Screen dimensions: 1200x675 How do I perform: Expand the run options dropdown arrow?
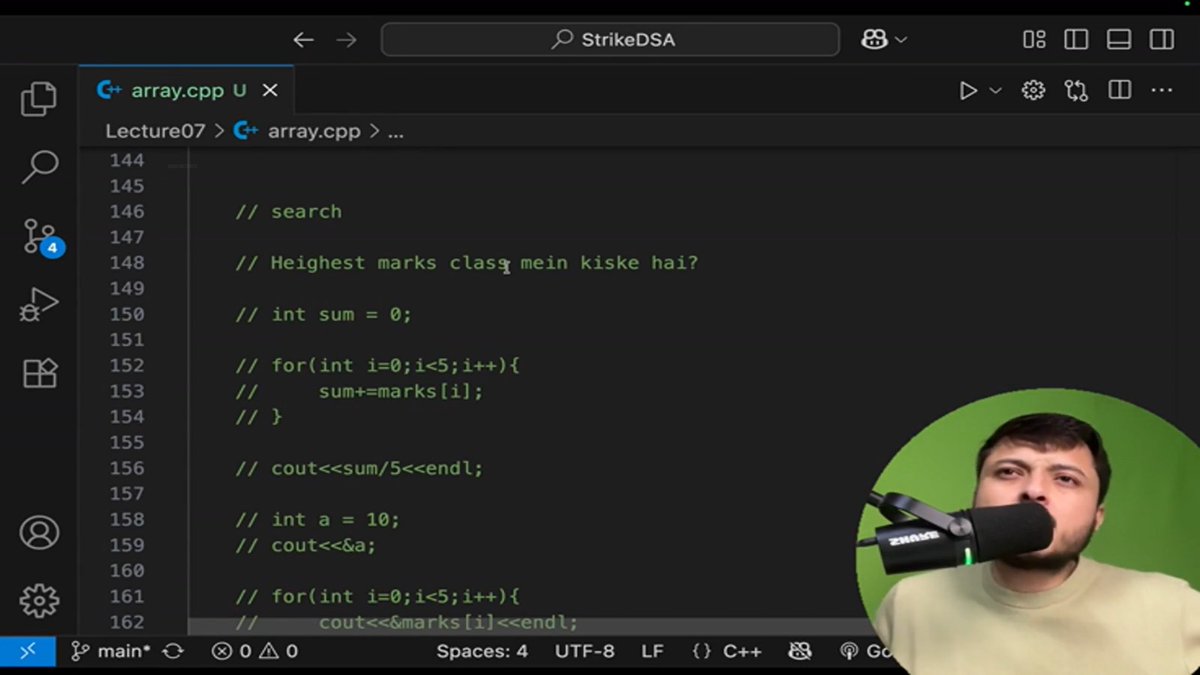pyautogui.click(x=995, y=91)
